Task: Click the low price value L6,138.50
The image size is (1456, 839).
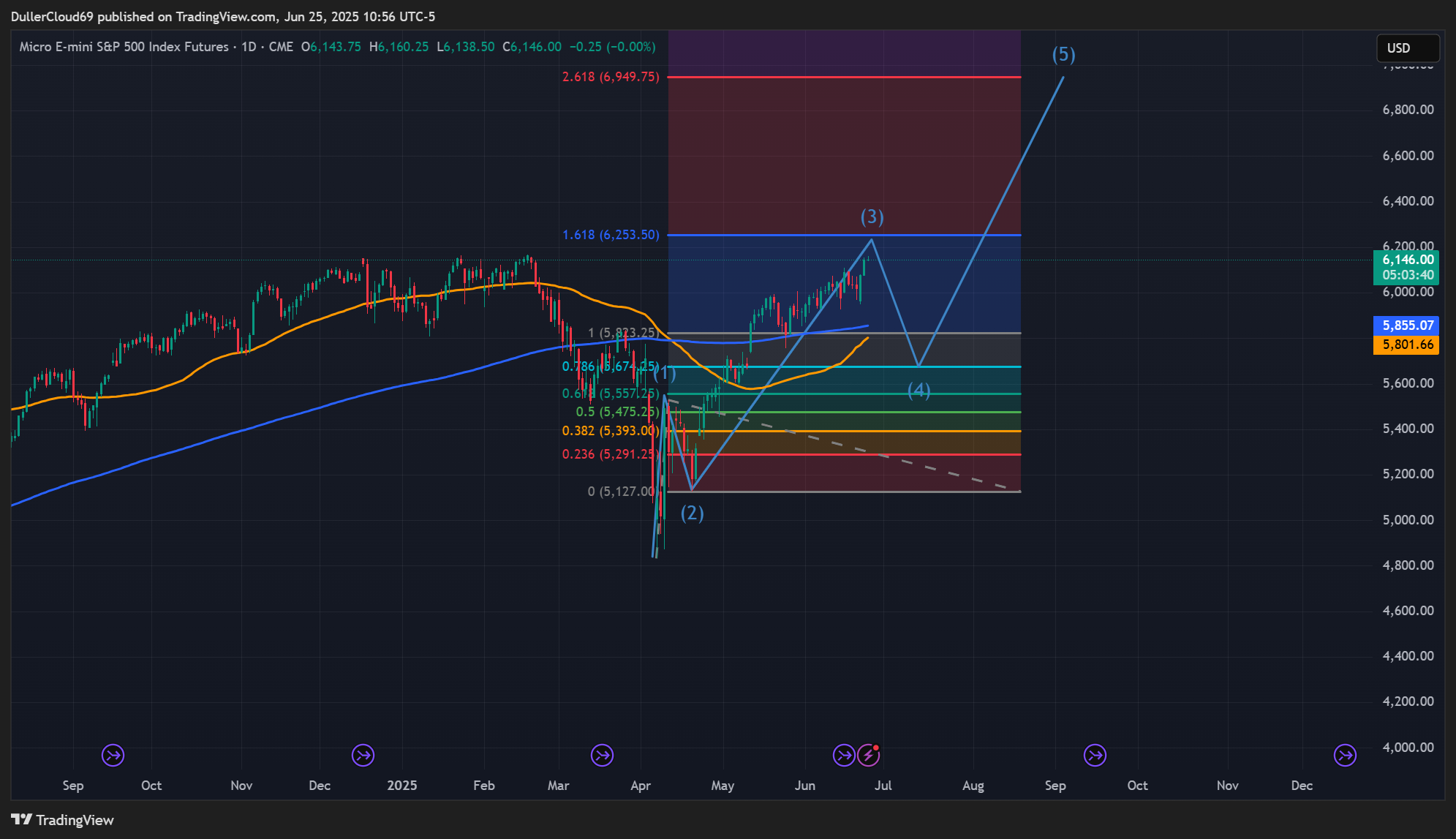Action: [466, 47]
